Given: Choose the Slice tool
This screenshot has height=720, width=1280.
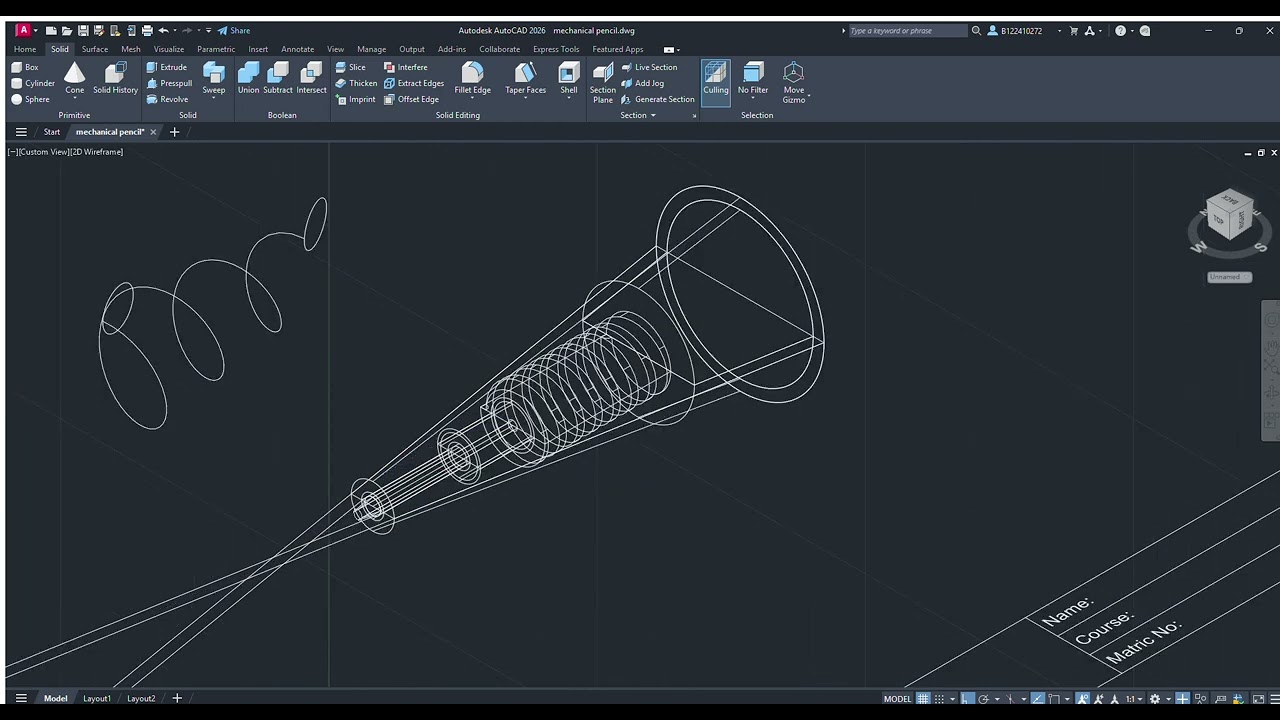Looking at the screenshot, I should [350, 67].
